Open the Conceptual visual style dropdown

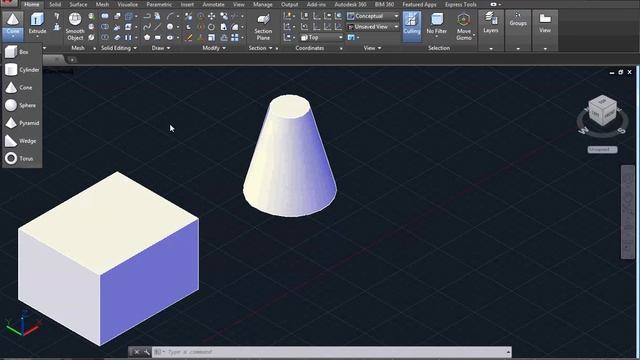[373, 16]
